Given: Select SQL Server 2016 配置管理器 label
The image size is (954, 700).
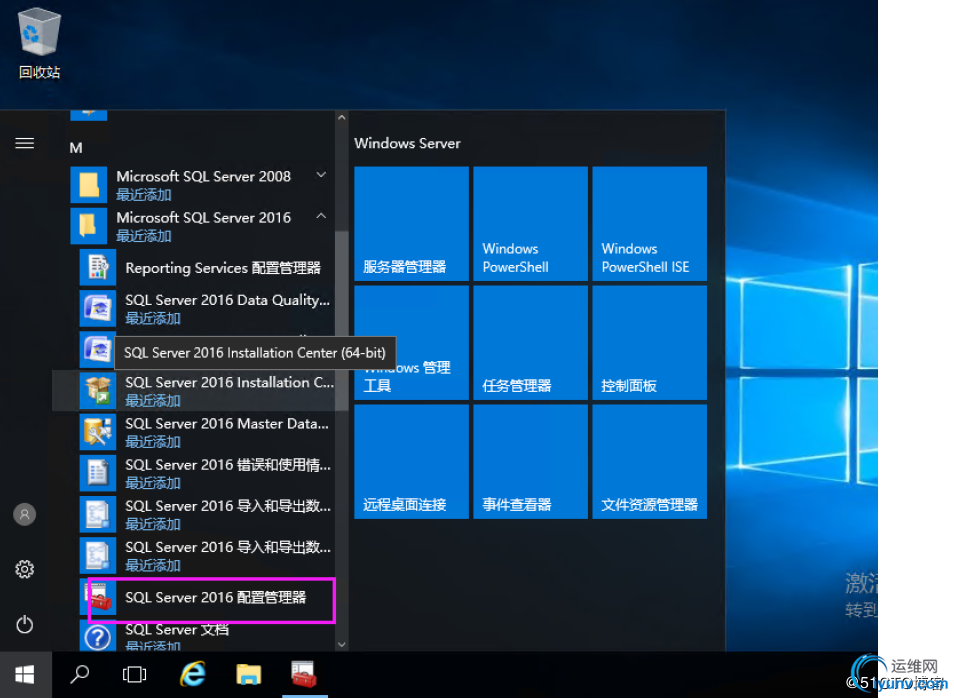Looking at the screenshot, I should 215,597.
